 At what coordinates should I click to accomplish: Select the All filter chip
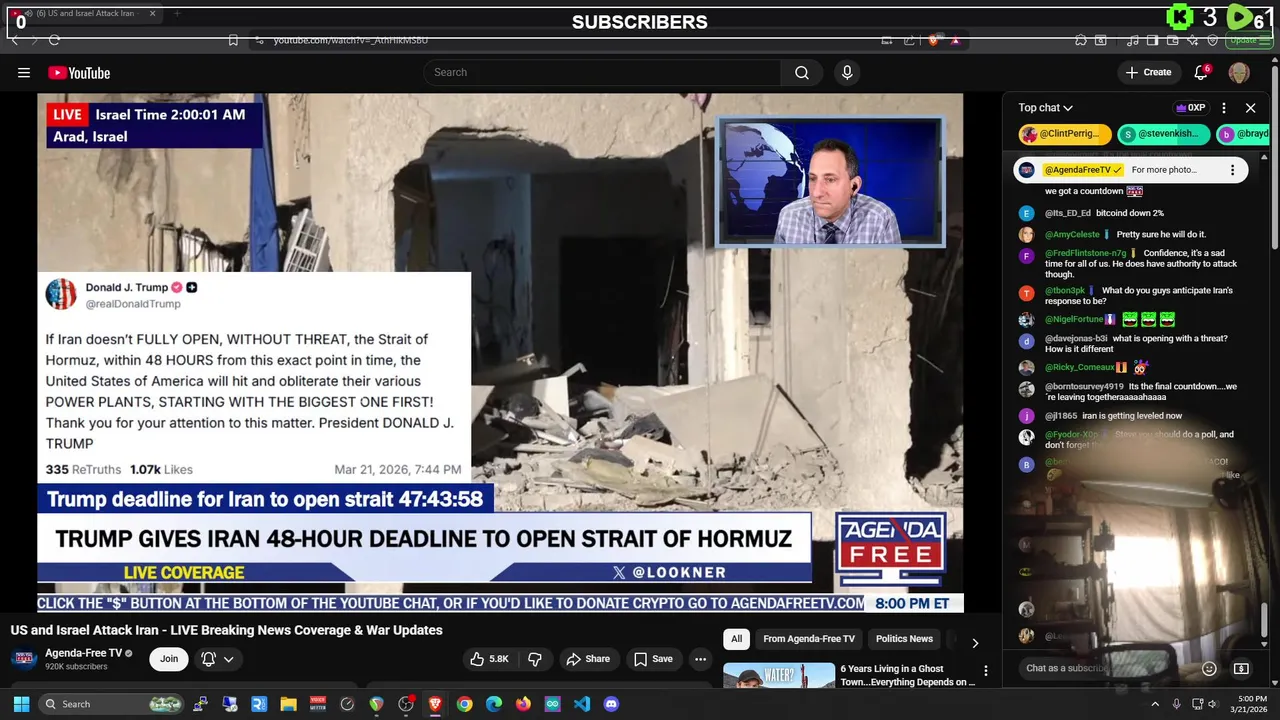point(736,639)
